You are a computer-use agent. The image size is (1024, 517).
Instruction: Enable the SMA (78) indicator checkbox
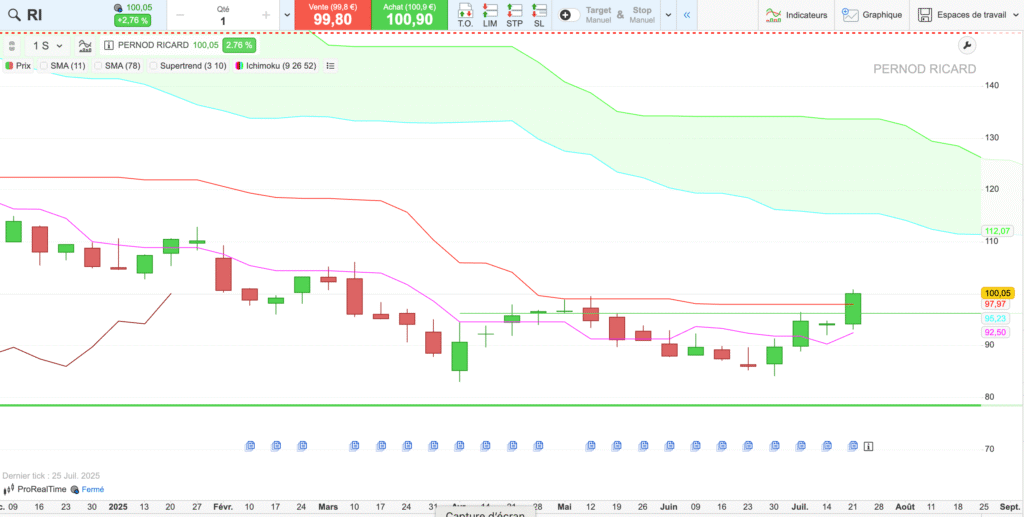(99, 66)
